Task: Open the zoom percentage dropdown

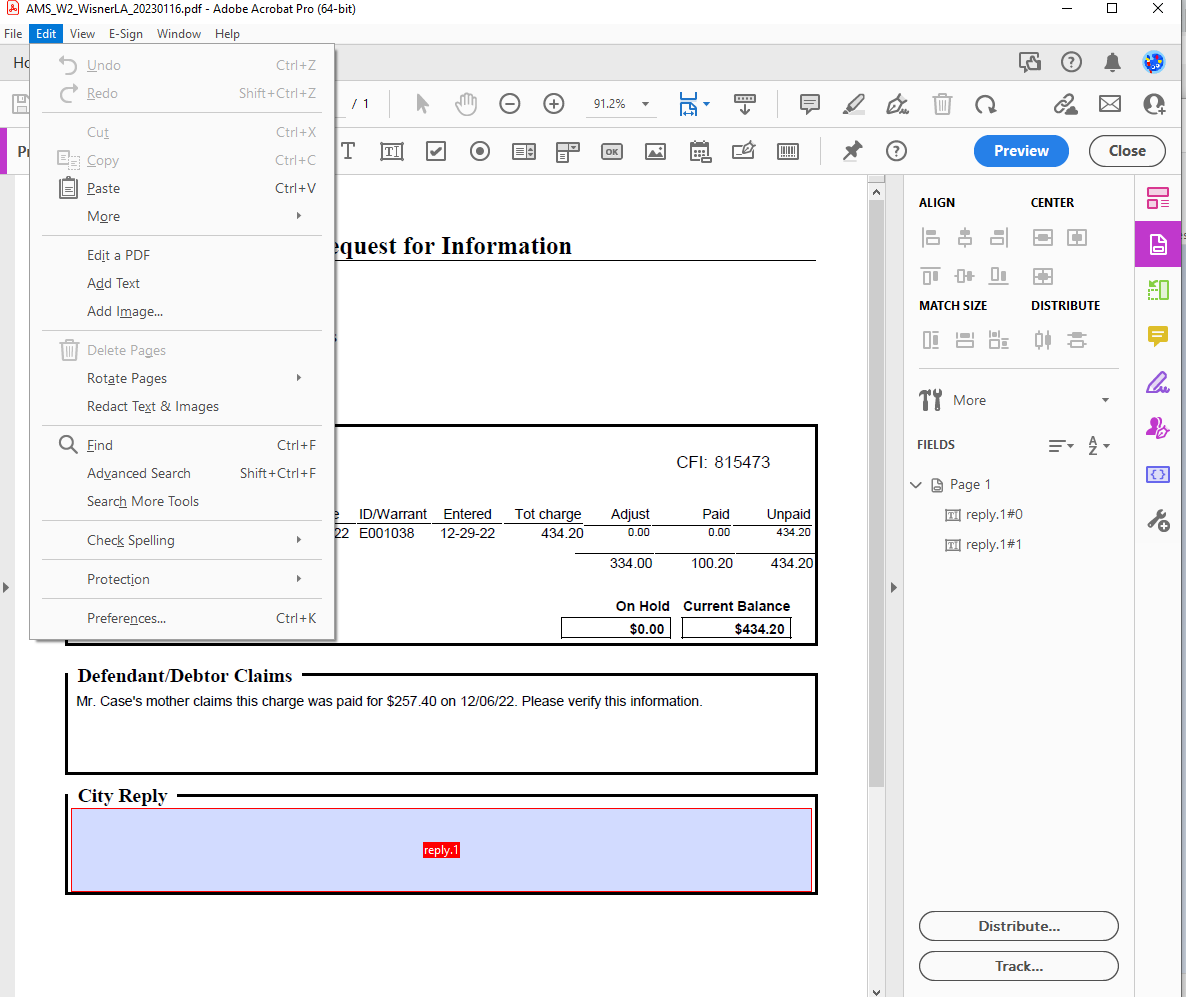Action: [645, 104]
